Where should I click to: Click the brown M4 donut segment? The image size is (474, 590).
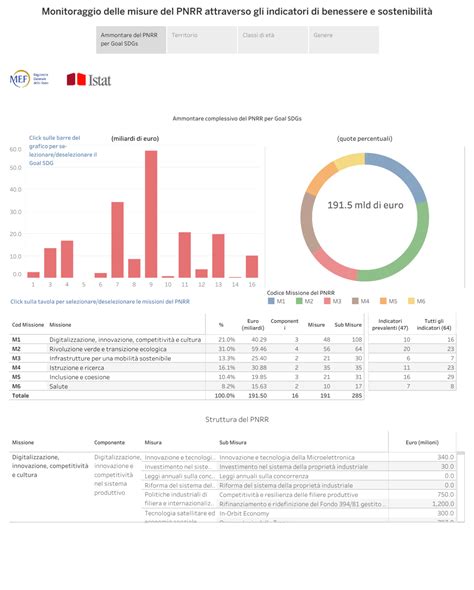pos(307,223)
